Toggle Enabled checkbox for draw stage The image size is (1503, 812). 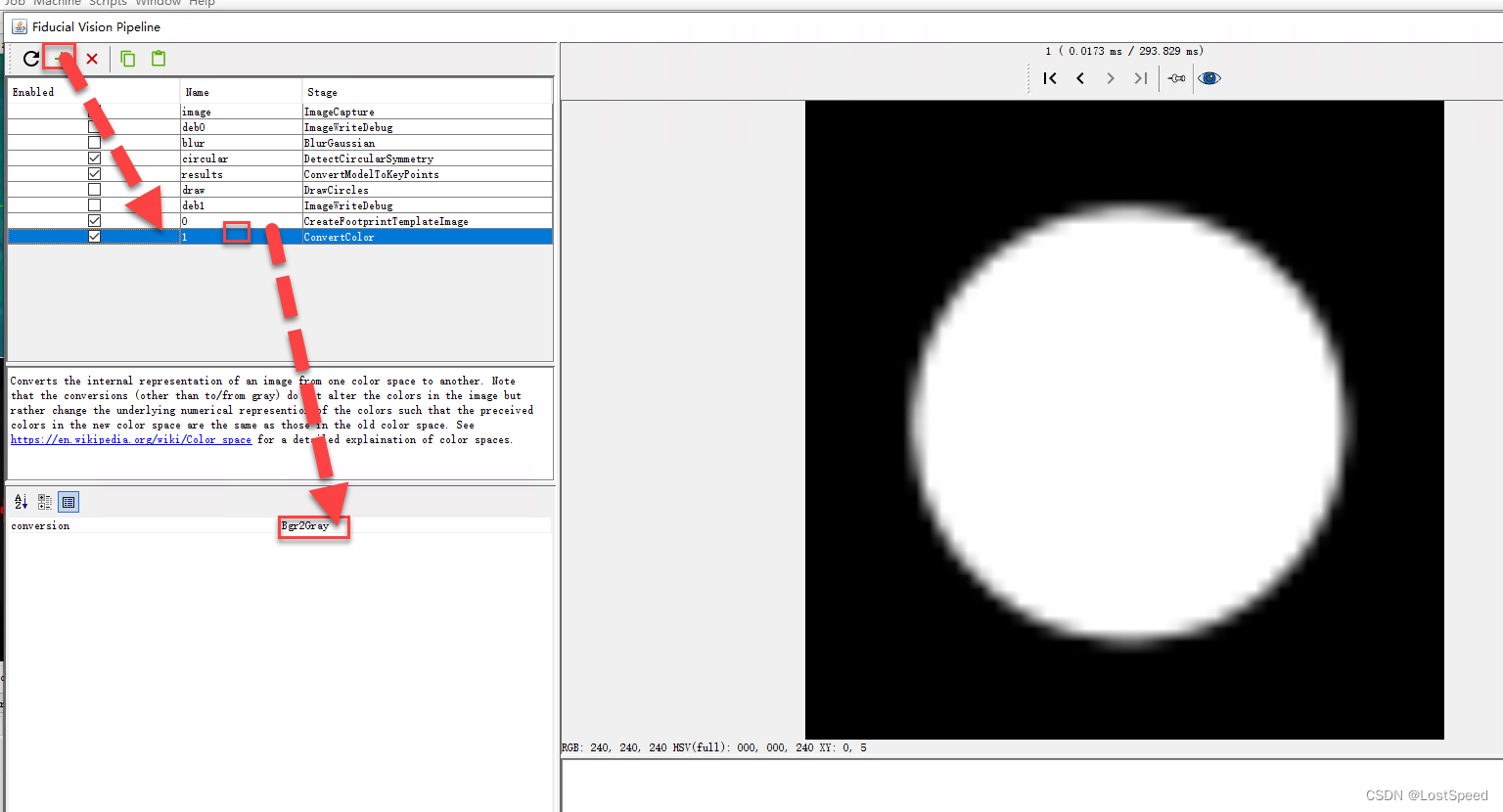[94, 190]
